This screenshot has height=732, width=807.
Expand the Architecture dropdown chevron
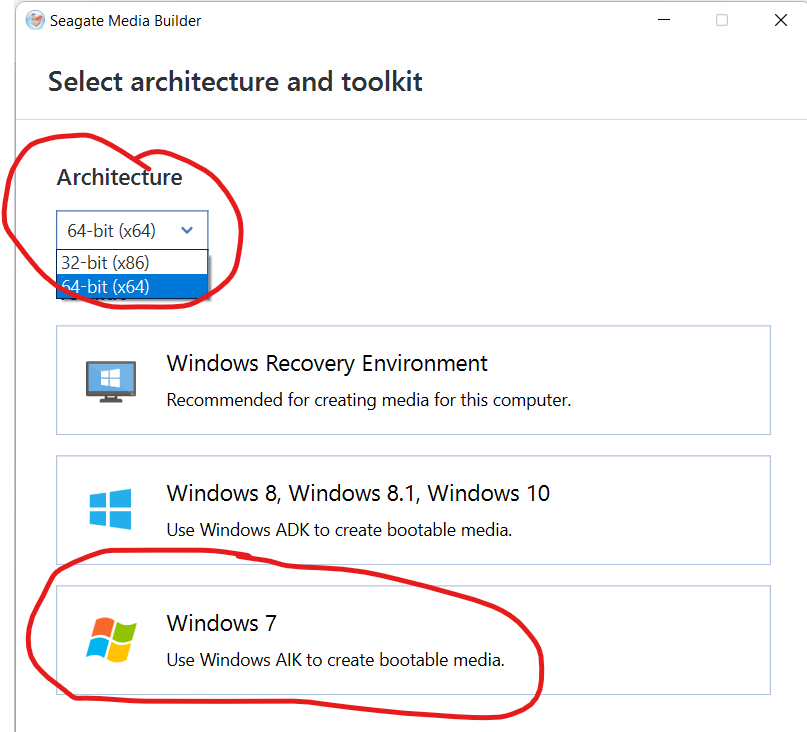pyautogui.click(x=187, y=230)
